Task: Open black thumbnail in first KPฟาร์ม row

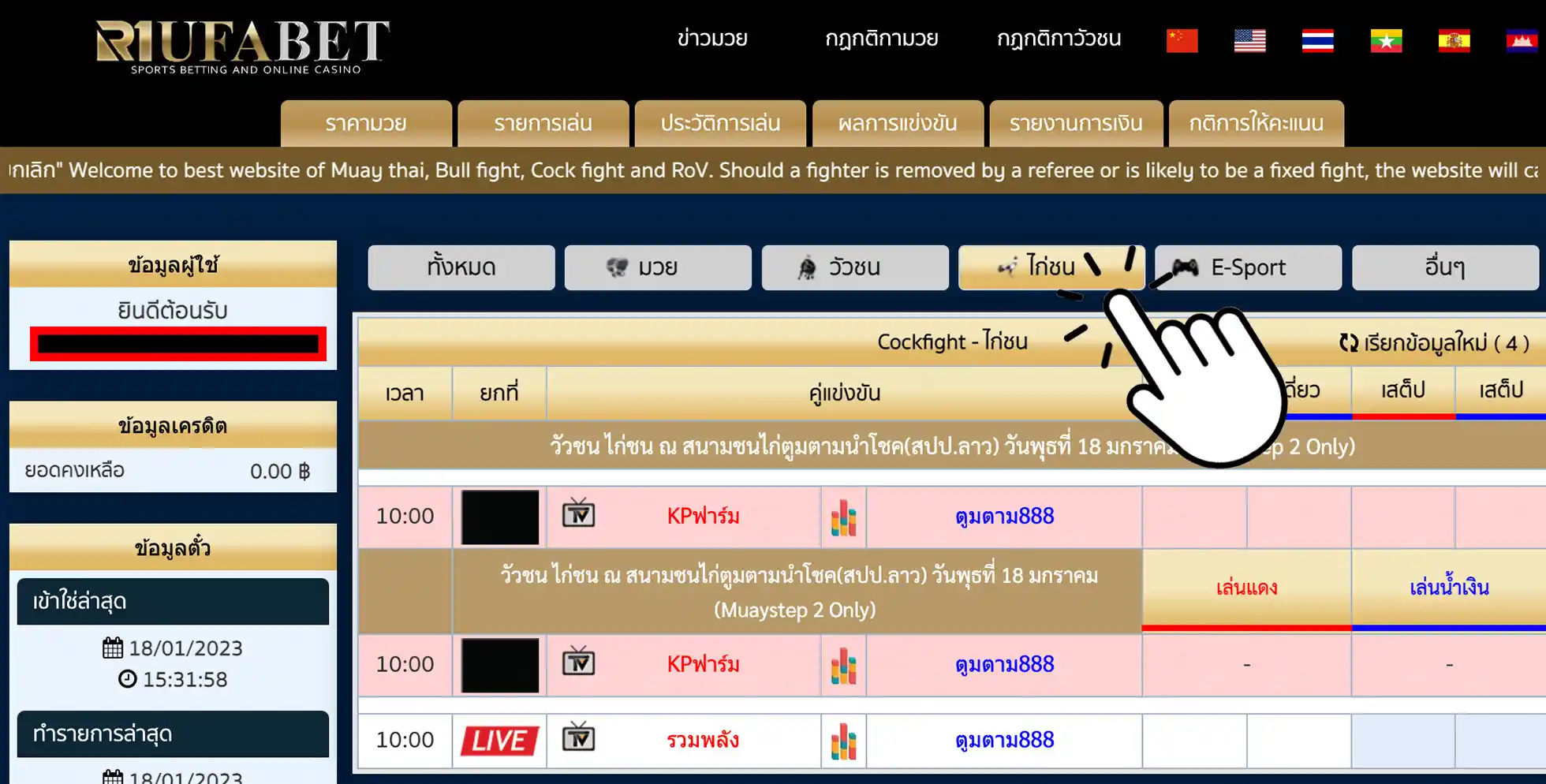Action: (500, 517)
